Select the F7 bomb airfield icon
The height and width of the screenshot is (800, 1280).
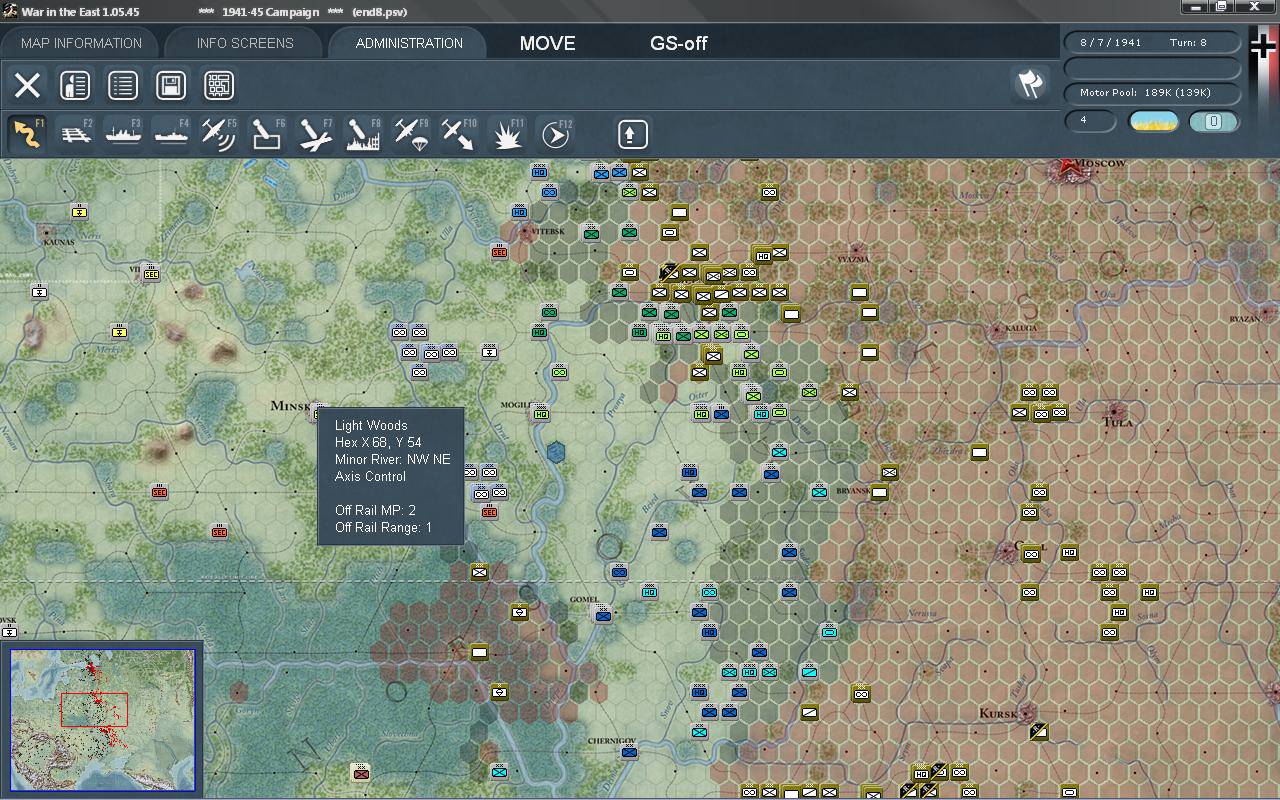point(316,134)
